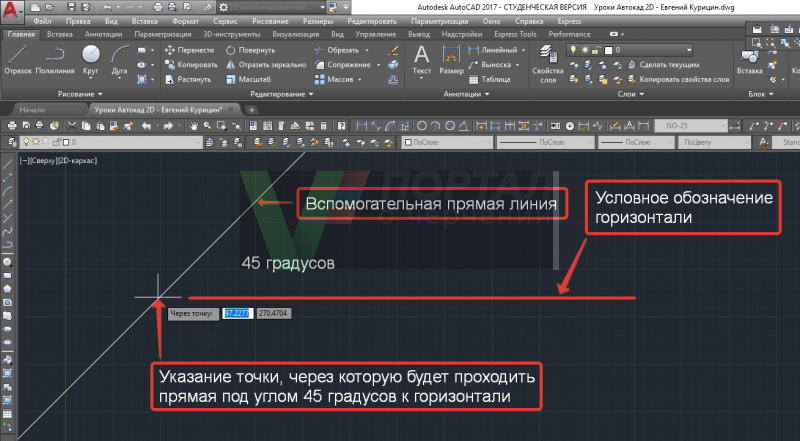The height and width of the screenshot is (441, 800).
Task: Click Копировать copy command
Action: pos(191,65)
